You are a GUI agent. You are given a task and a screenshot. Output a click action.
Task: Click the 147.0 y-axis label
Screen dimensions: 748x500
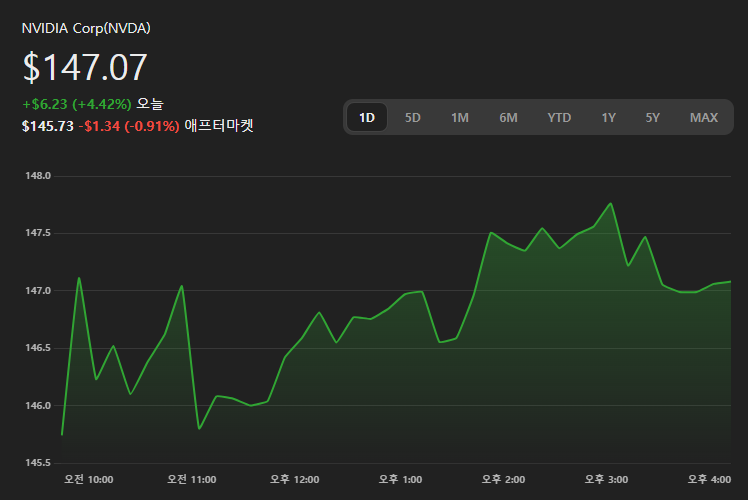[38, 291]
